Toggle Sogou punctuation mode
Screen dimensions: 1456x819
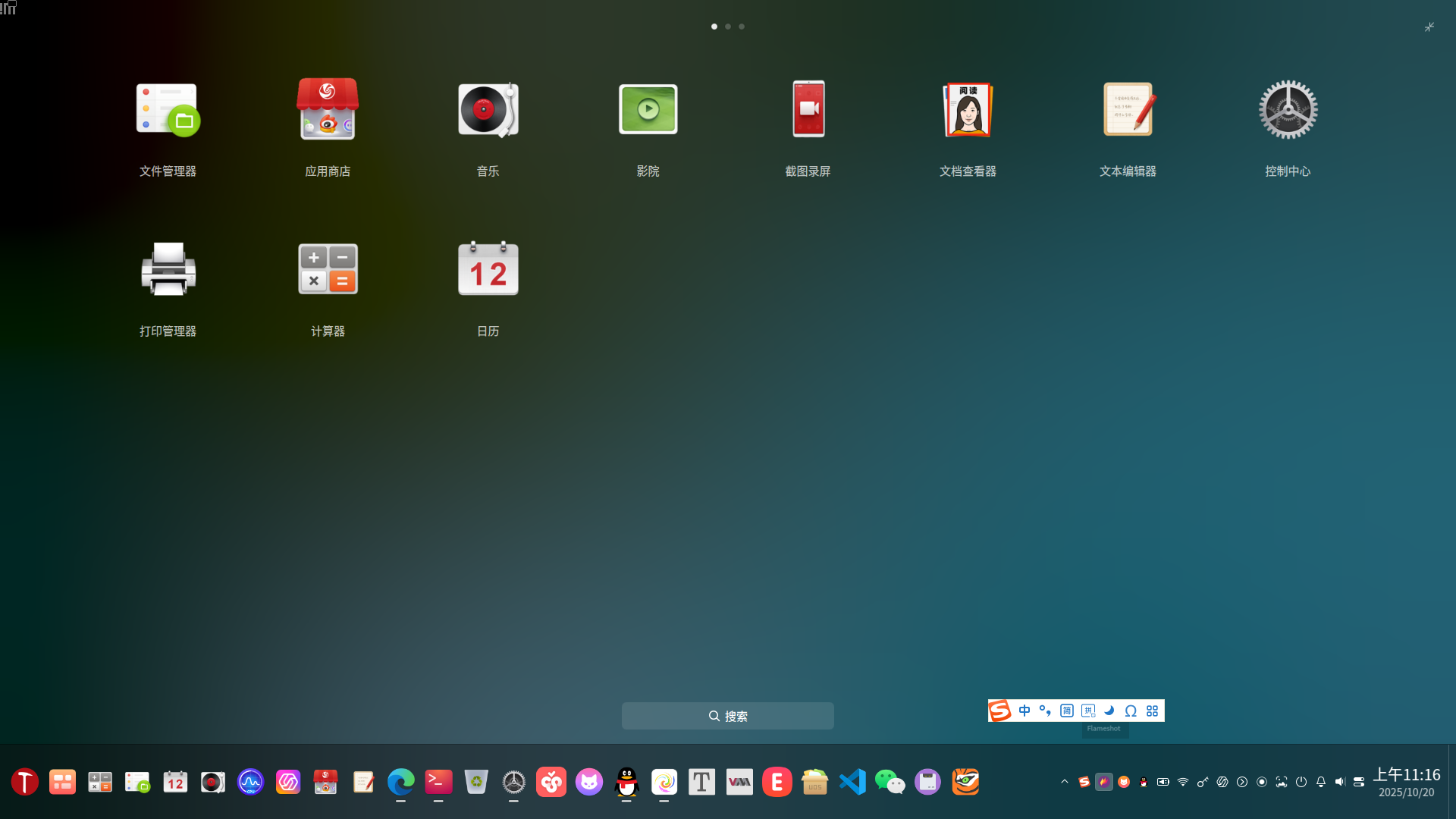point(1045,711)
